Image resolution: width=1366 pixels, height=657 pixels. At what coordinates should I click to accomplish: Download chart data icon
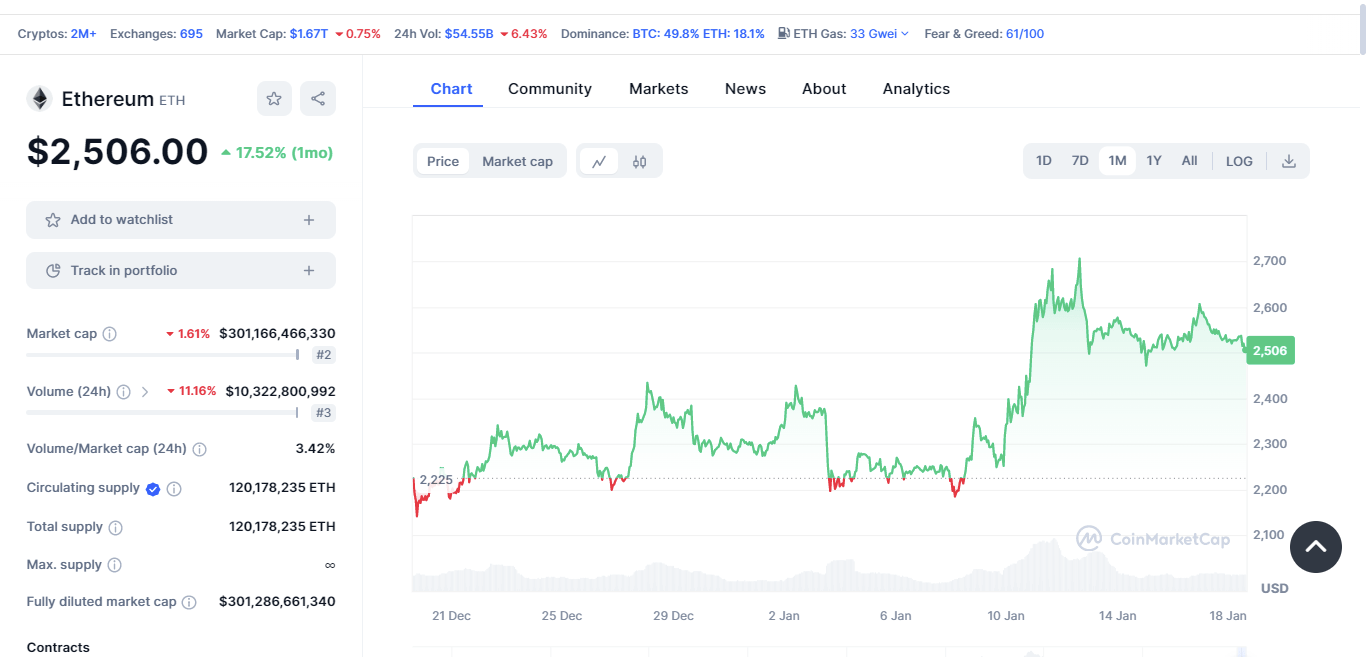pyautogui.click(x=1289, y=161)
